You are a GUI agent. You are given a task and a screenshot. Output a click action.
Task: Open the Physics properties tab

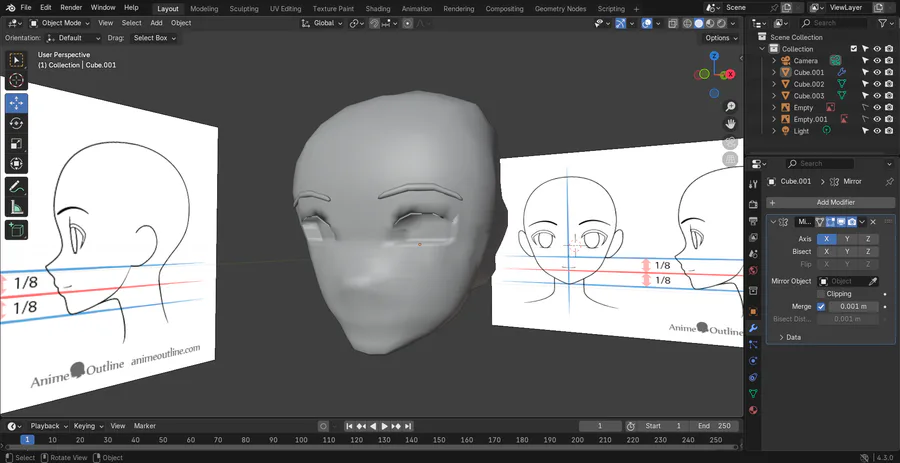pos(754,361)
